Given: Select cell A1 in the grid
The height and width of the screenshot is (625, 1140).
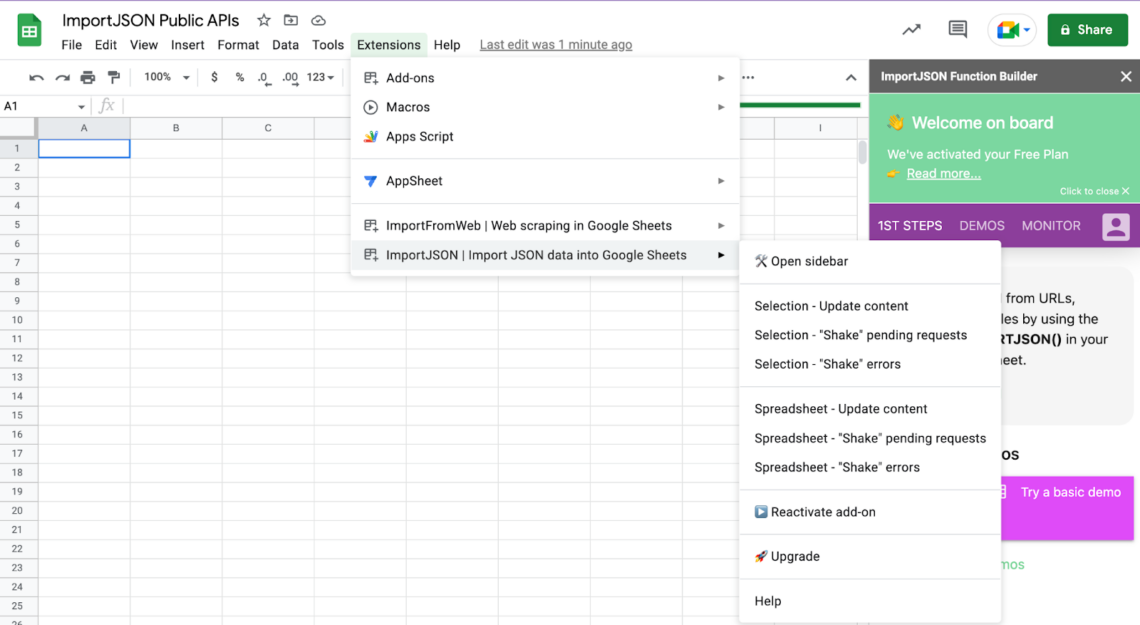Looking at the screenshot, I should tap(84, 148).
